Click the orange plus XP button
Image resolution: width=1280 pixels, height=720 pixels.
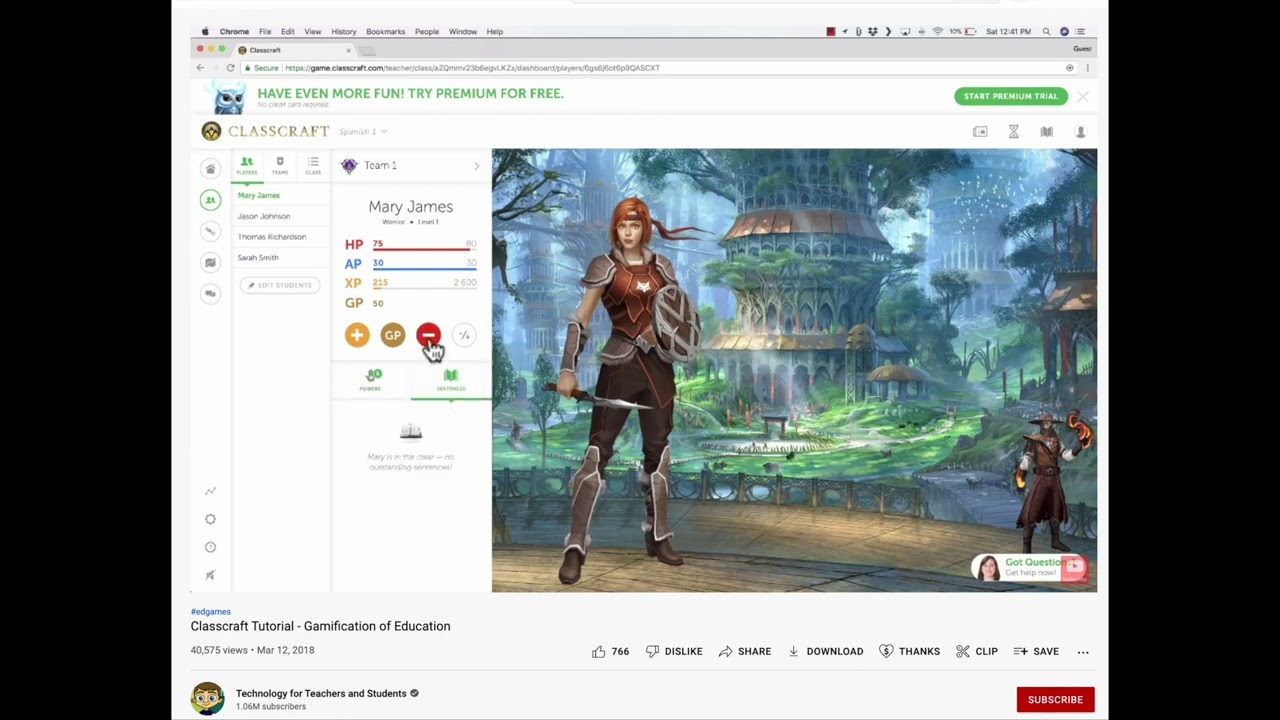[x=357, y=335]
